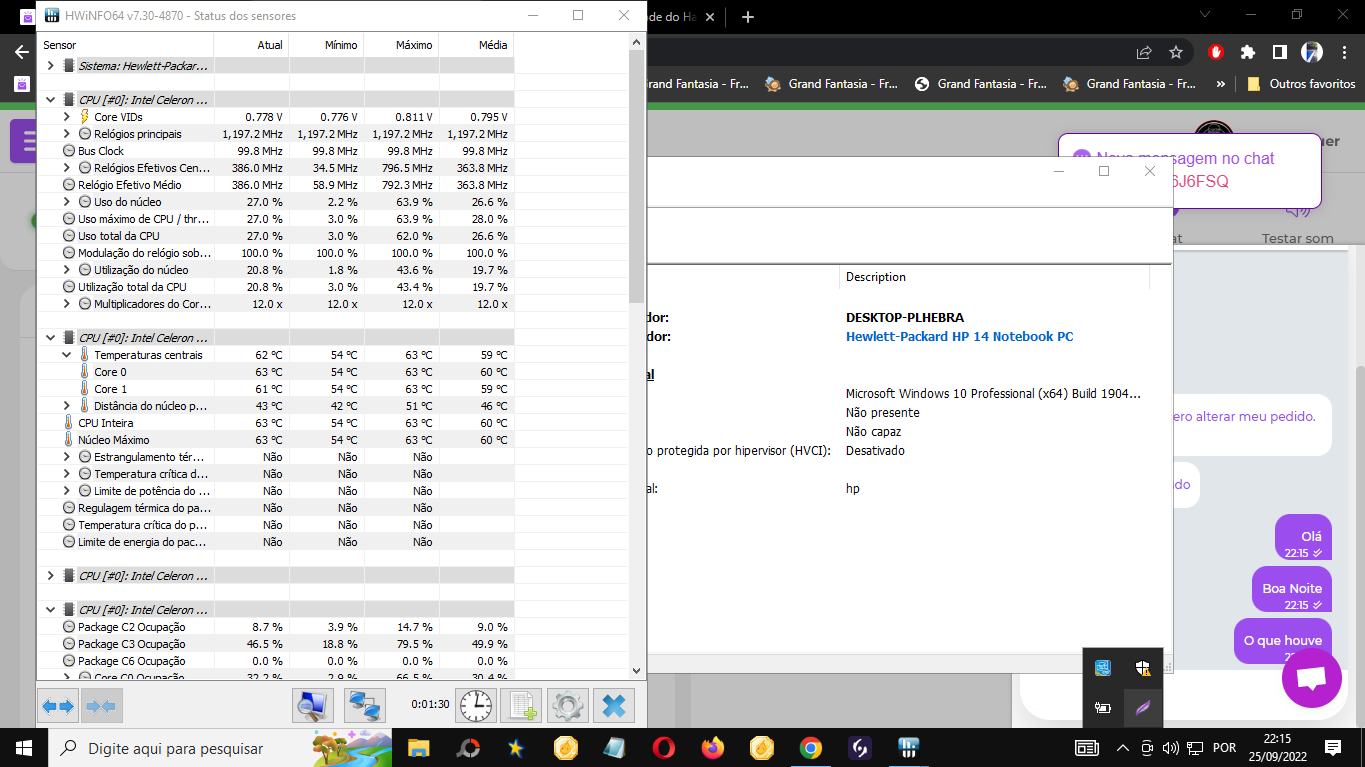This screenshot has height=767, width=1365.
Task: Click the Sensor column header
Action: coord(125,45)
